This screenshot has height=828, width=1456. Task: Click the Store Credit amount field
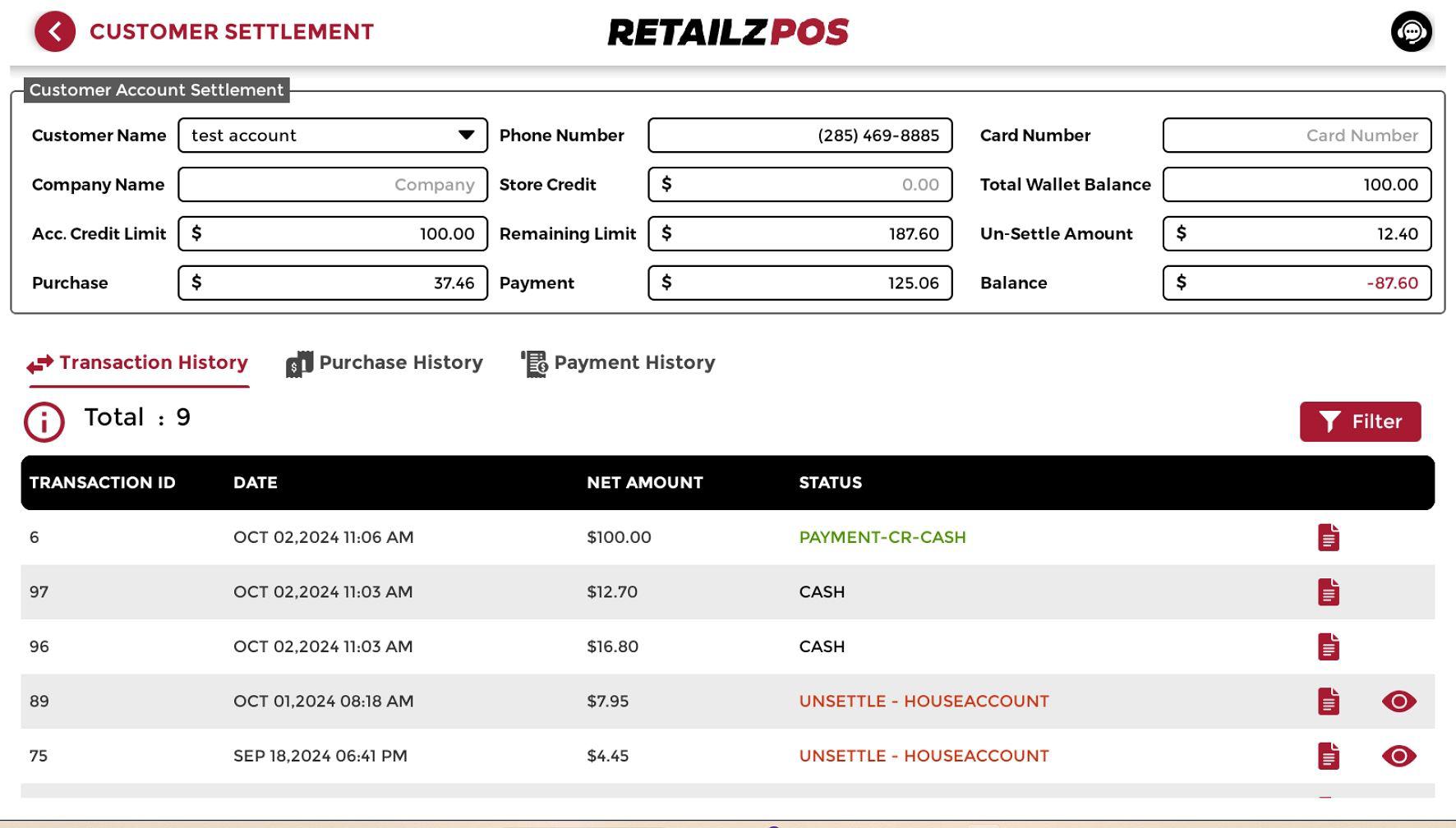tap(799, 185)
